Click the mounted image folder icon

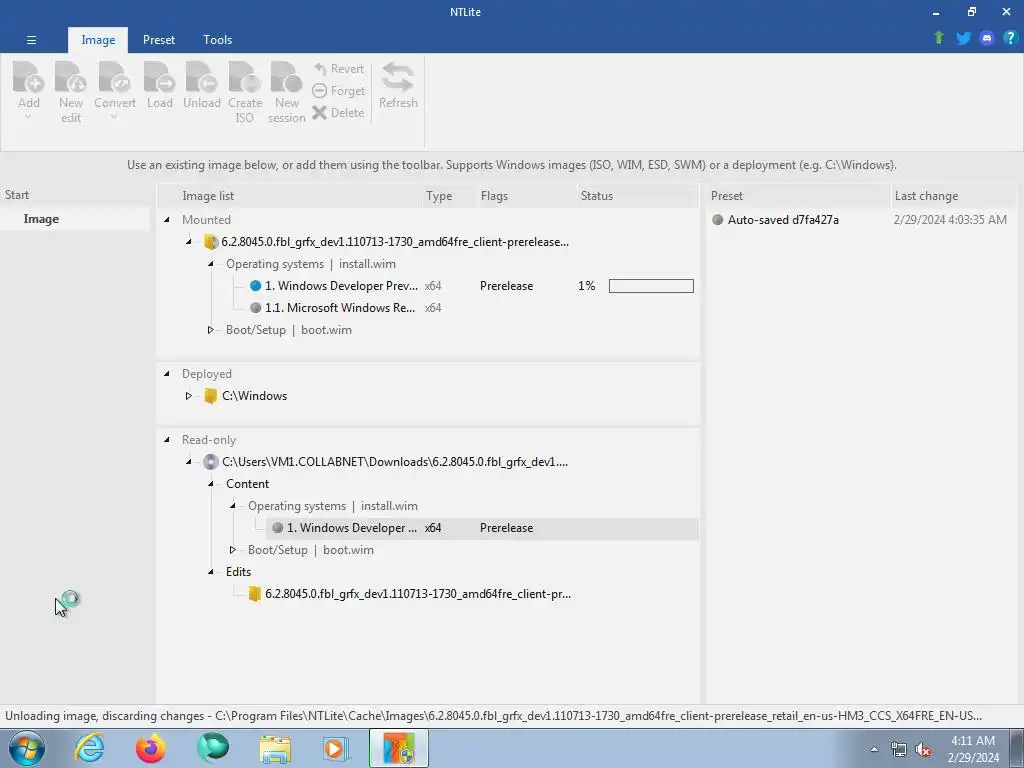click(x=210, y=242)
